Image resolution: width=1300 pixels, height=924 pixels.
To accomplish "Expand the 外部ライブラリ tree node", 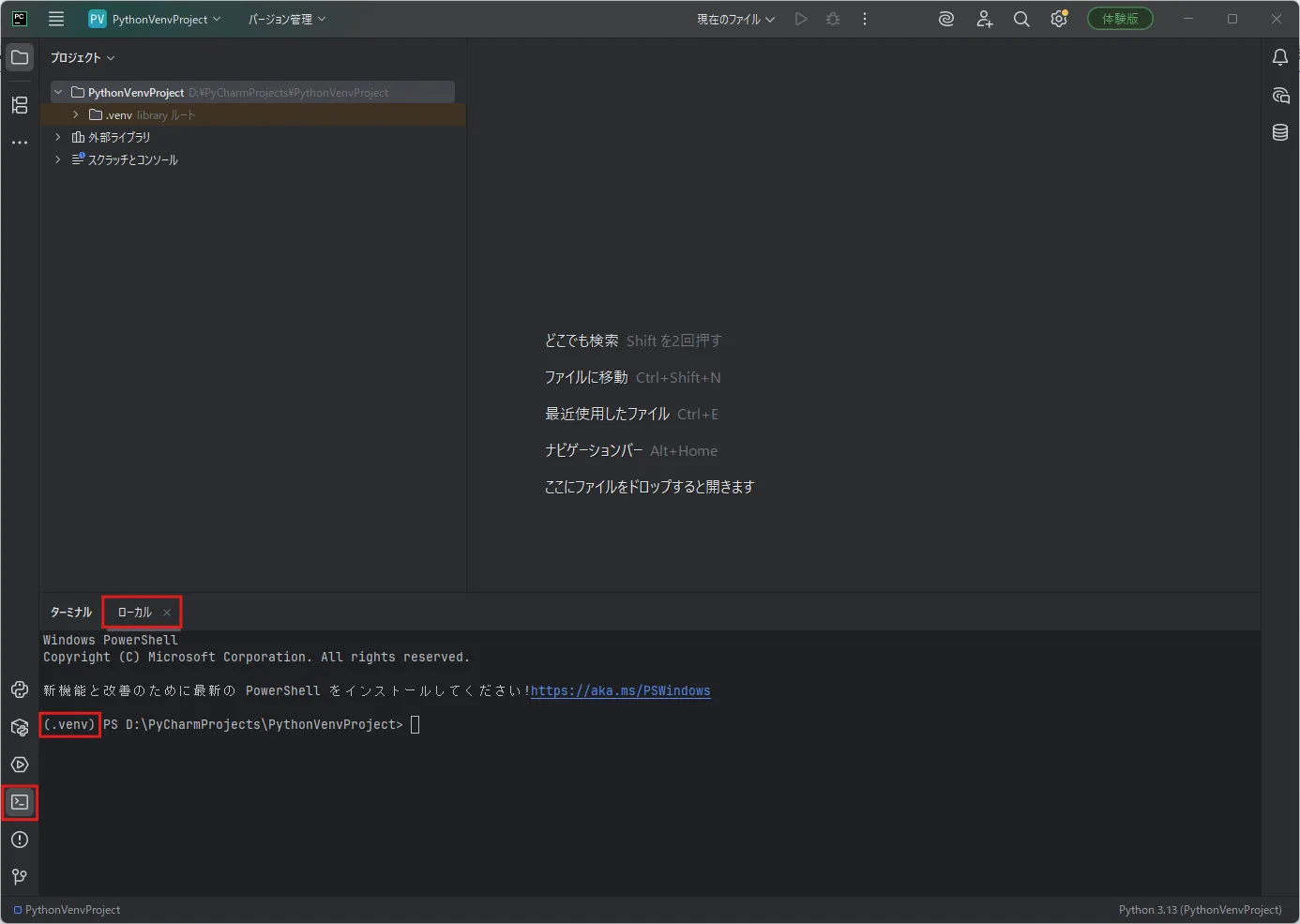I will click(58, 137).
